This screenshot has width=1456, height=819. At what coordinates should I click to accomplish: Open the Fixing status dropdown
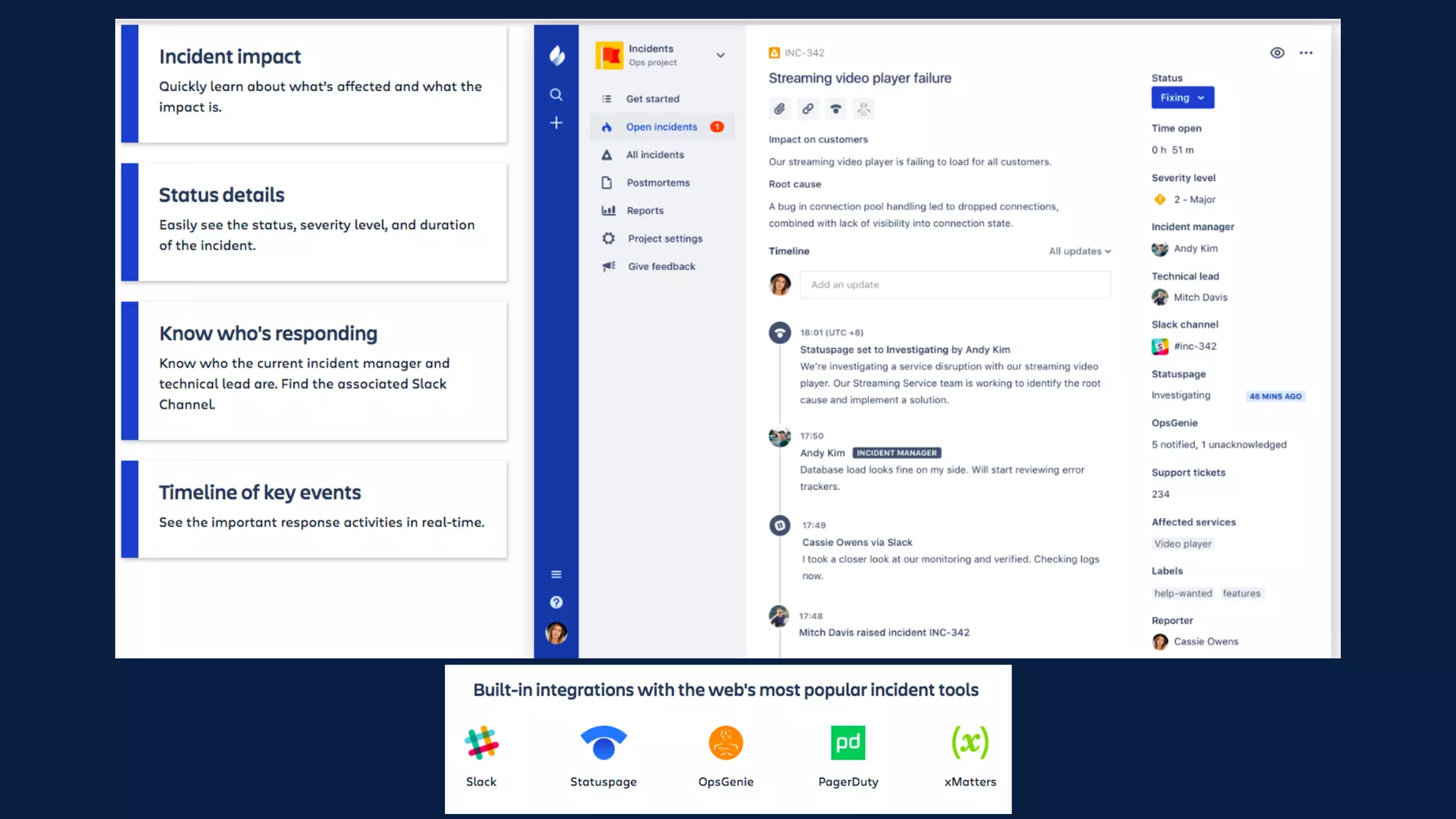point(1182,97)
